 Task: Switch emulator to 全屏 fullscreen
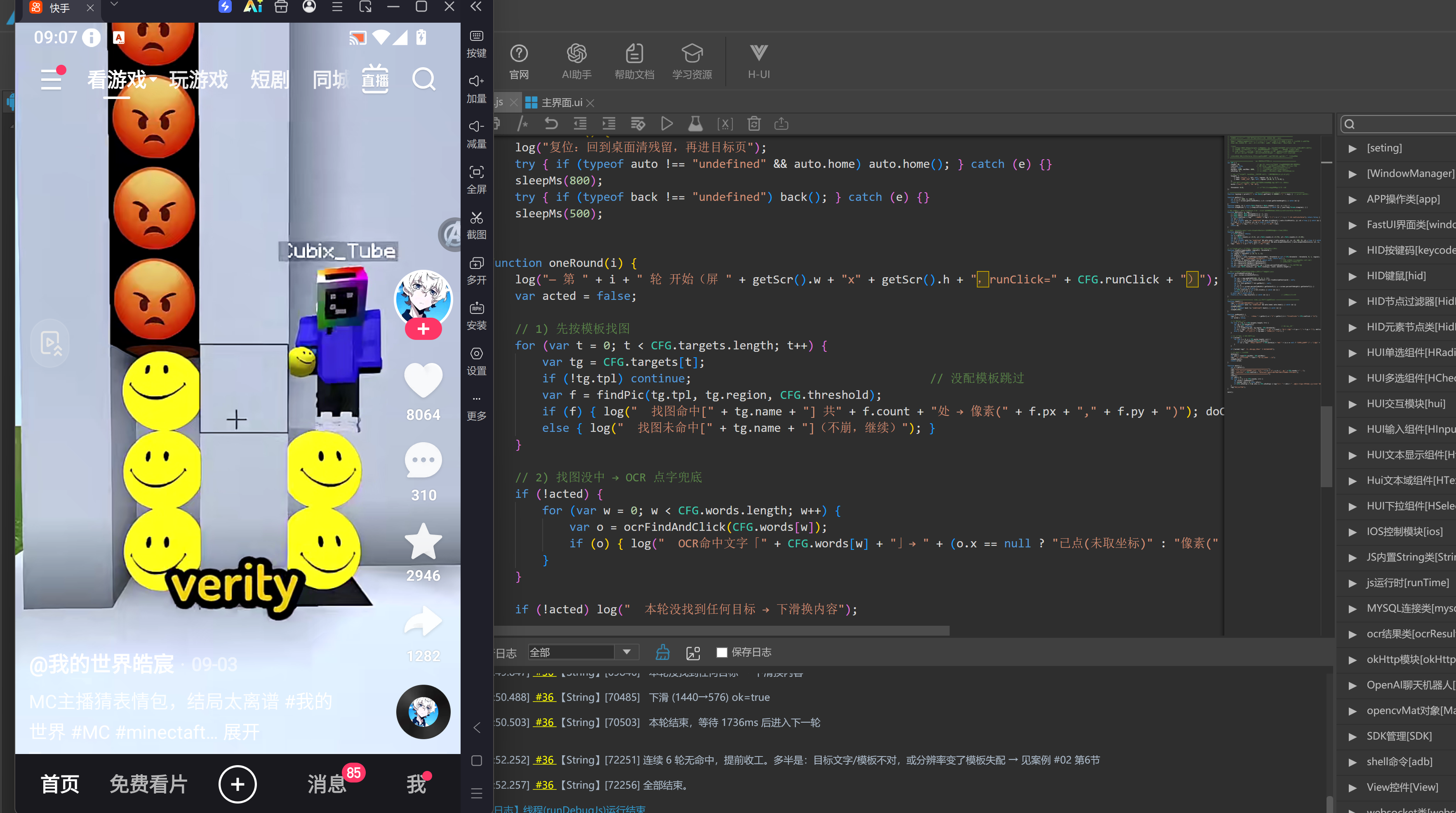(x=477, y=179)
